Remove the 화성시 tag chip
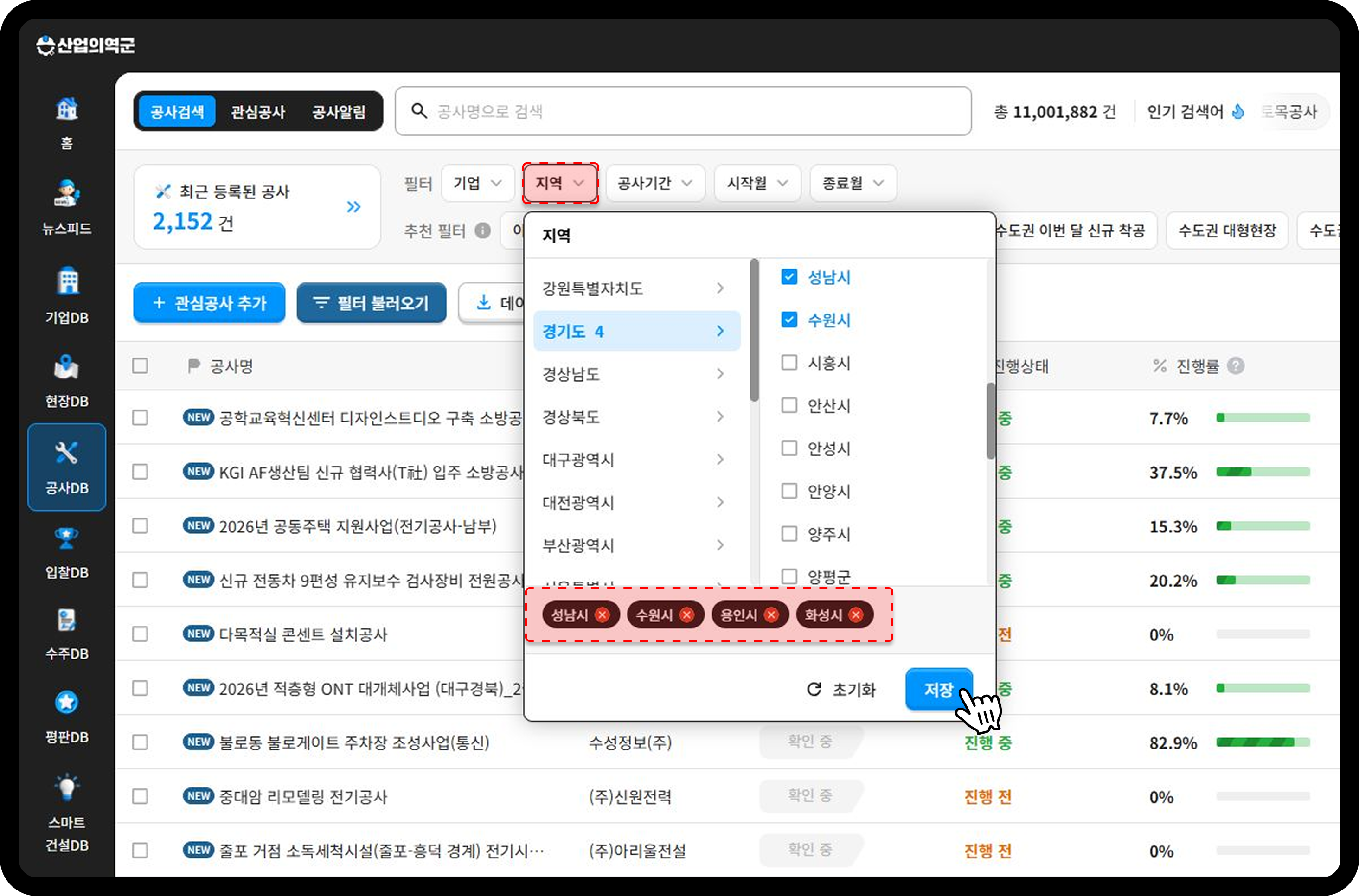The height and width of the screenshot is (896, 1359). pos(855,615)
